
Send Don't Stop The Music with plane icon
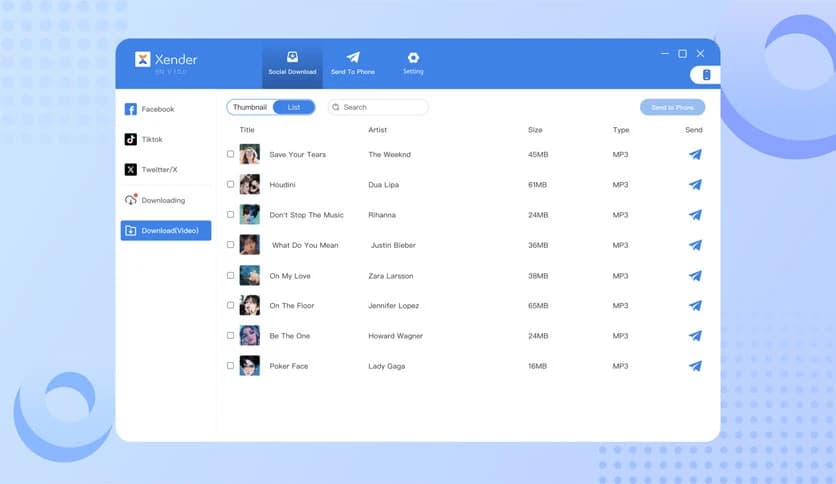(x=695, y=215)
